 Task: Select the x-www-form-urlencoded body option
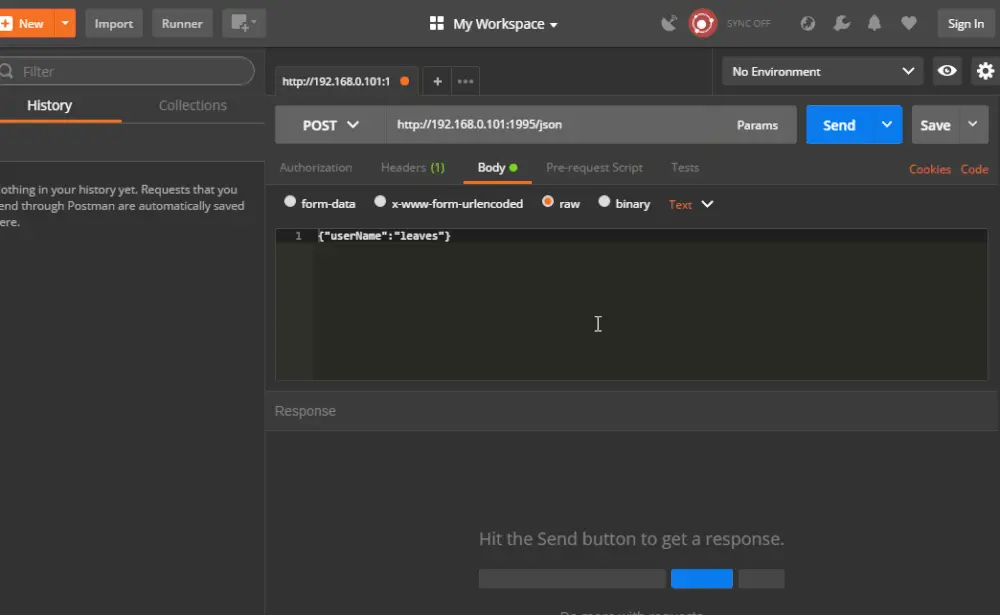pos(380,202)
